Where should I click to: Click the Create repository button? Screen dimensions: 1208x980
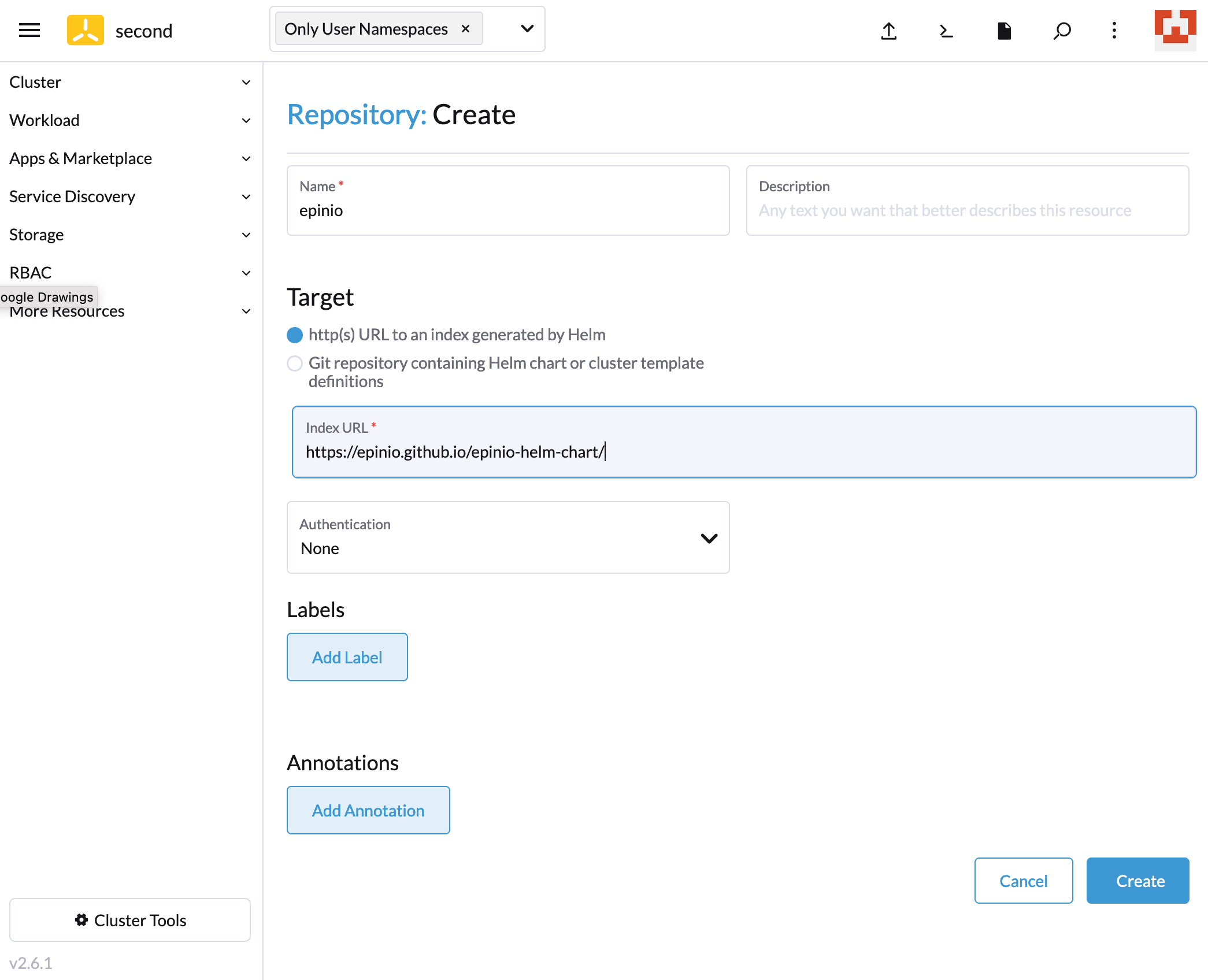click(x=1140, y=880)
